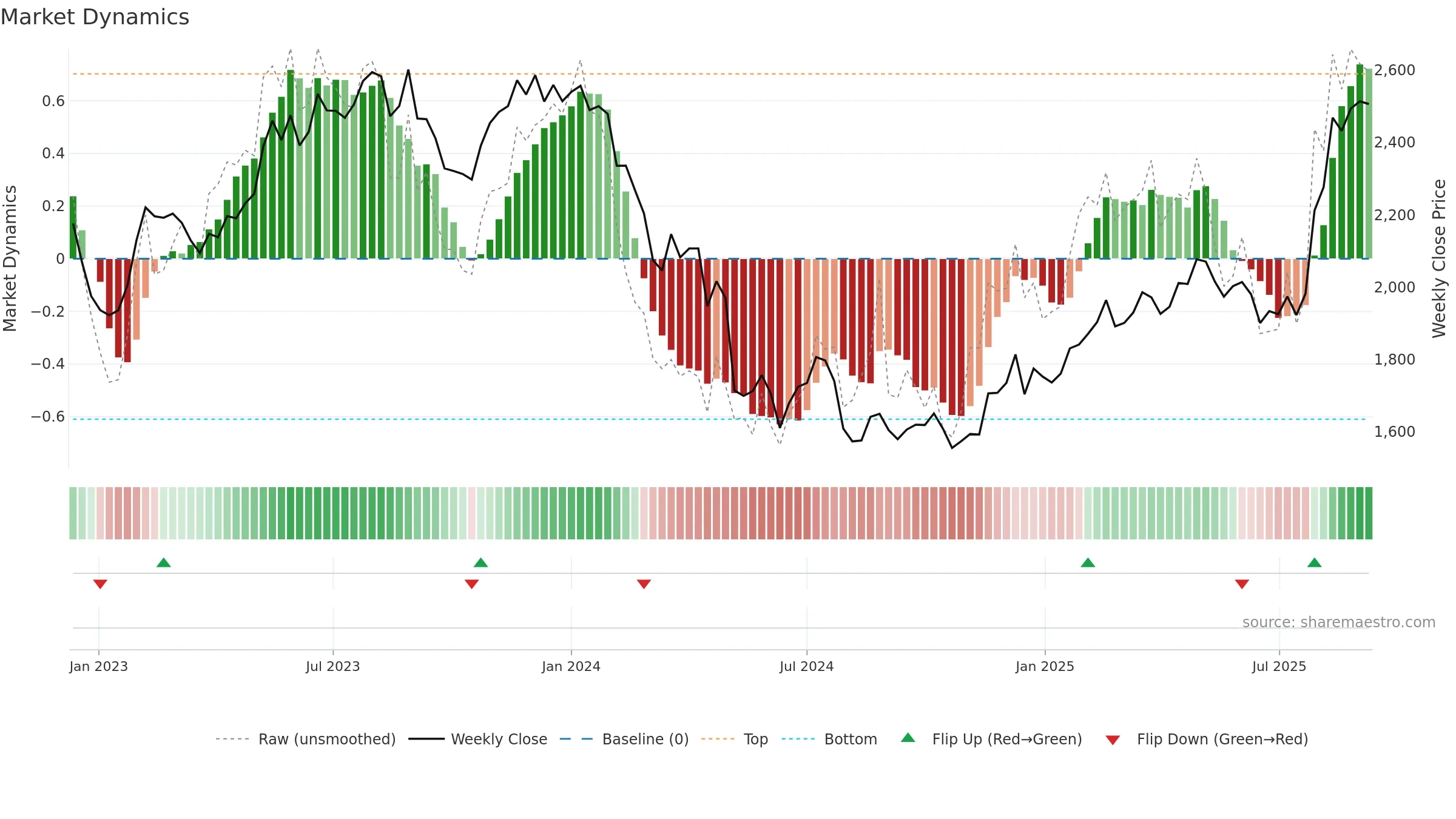Click flip-up marker just after Jan 2025
Screen dimensions: 1456x819
[x=1088, y=562]
